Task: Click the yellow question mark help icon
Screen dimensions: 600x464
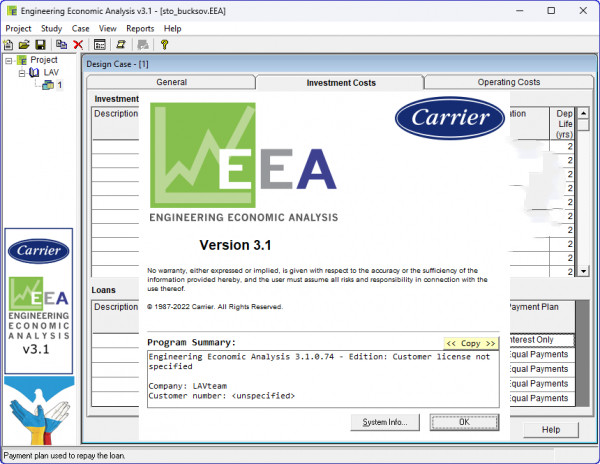Action: (x=165, y=45)
